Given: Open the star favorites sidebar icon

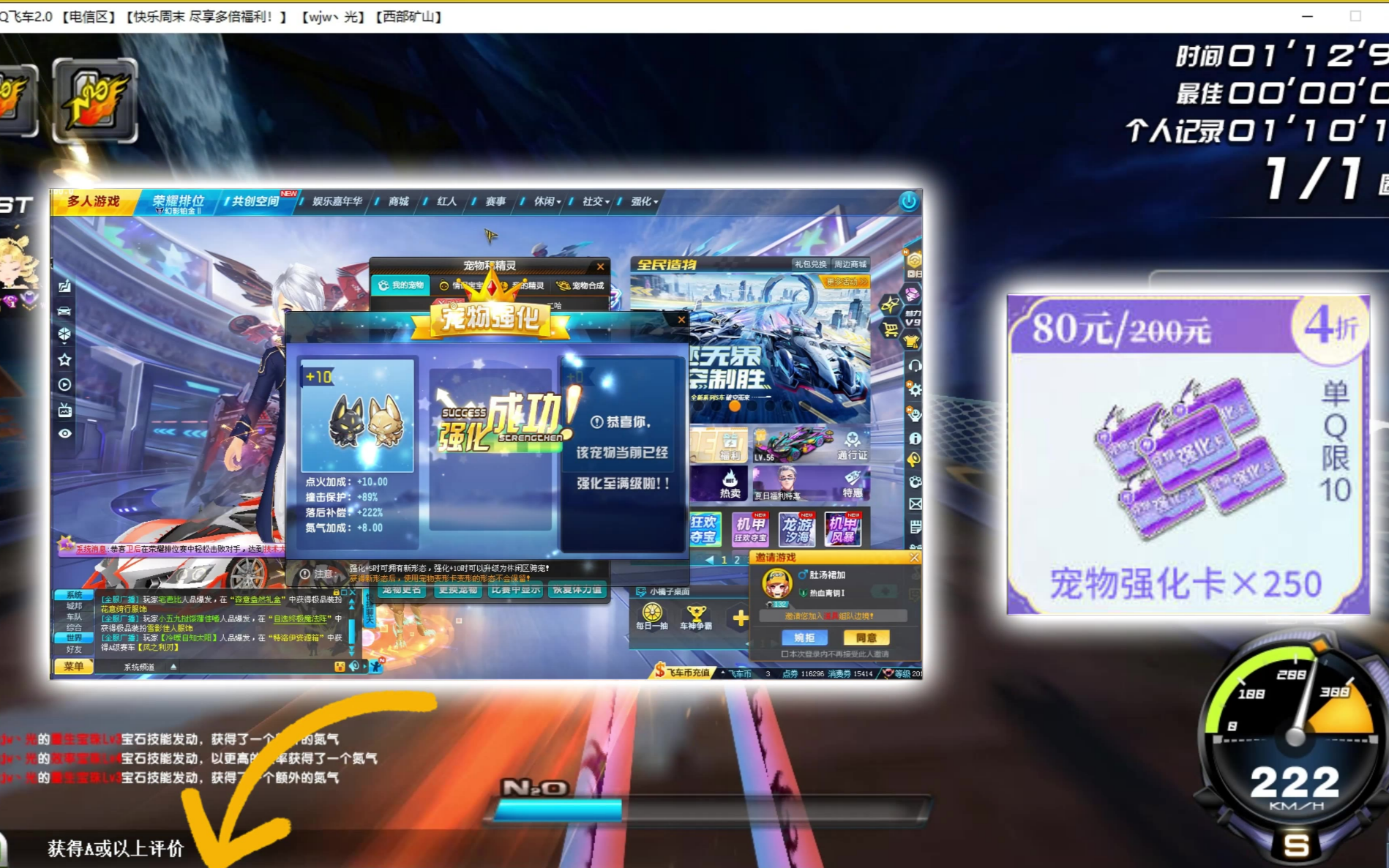Looking at the screenshot, I should pyautogui.click(x=65, y=359).
